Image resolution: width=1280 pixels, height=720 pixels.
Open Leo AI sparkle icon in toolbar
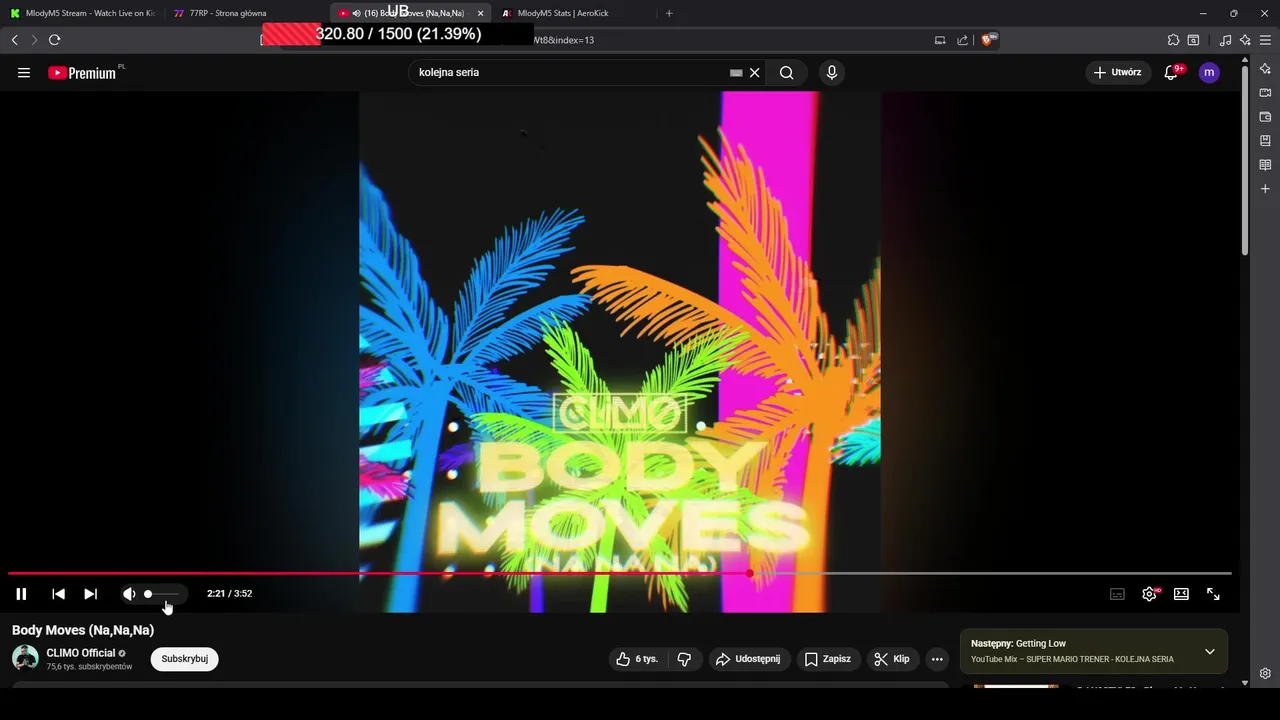point(1245,40)
